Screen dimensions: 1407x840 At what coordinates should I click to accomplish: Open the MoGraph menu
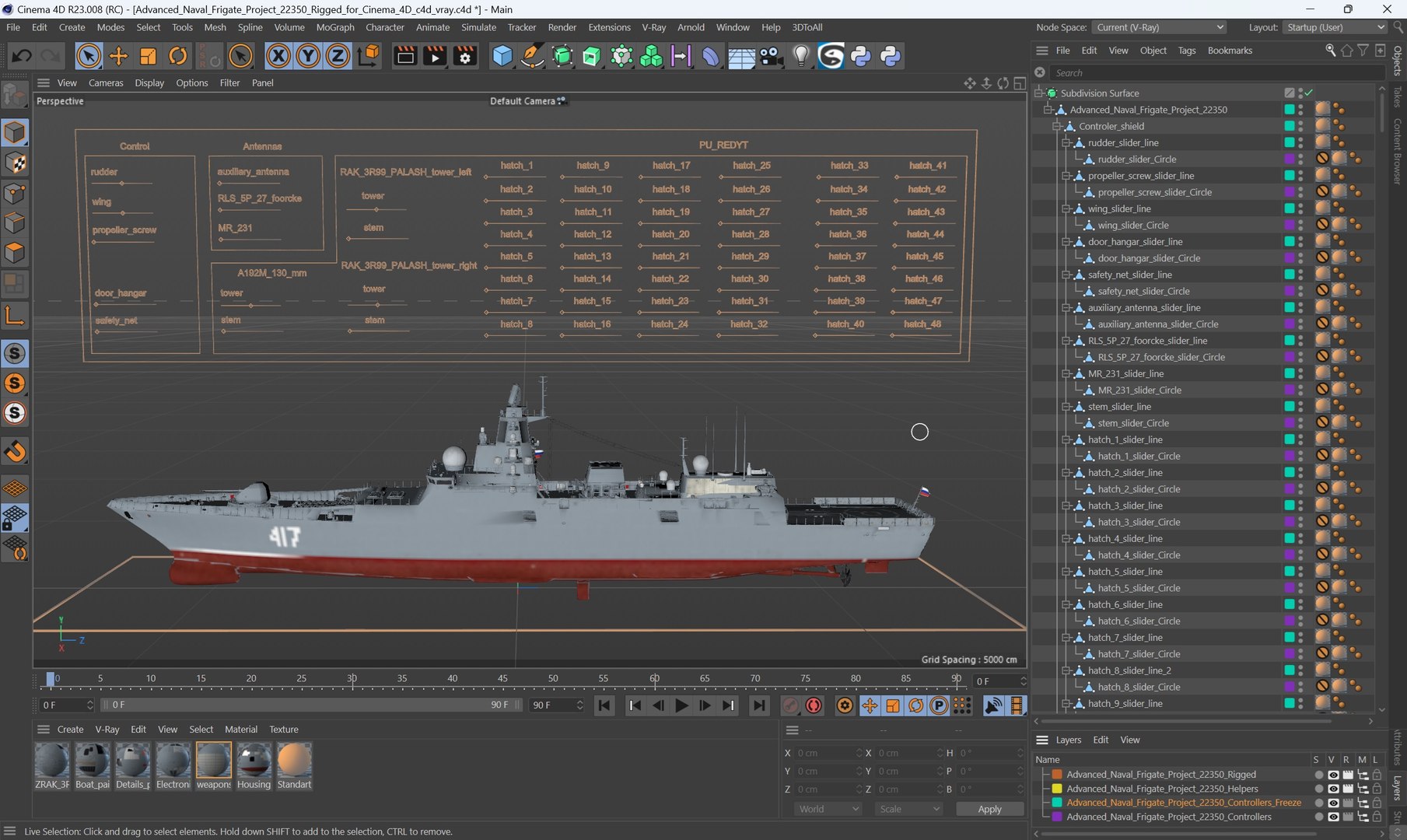[335, 27]
